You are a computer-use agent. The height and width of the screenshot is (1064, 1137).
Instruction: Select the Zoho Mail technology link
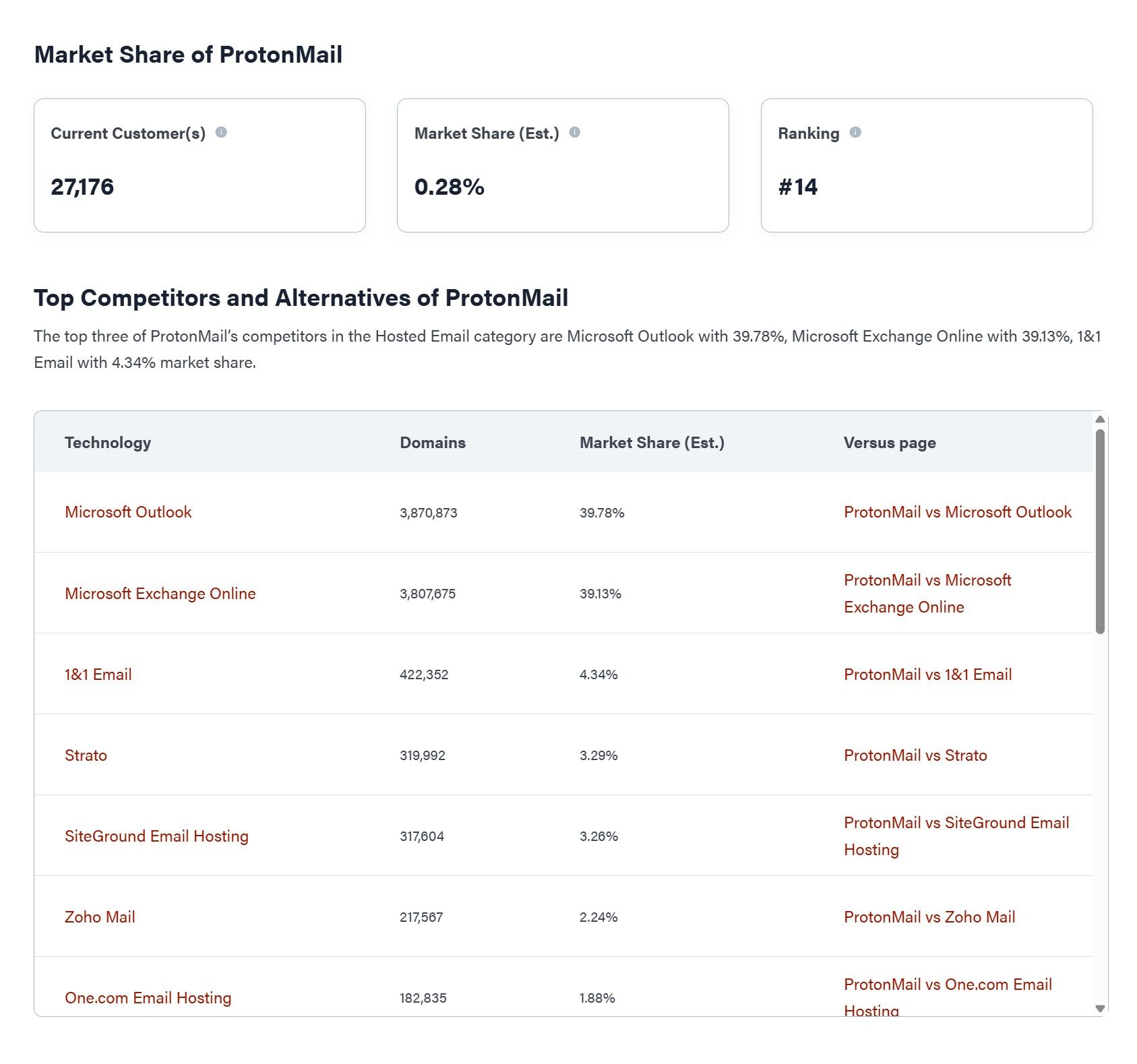pyautogui.click(x=100, y=917)
